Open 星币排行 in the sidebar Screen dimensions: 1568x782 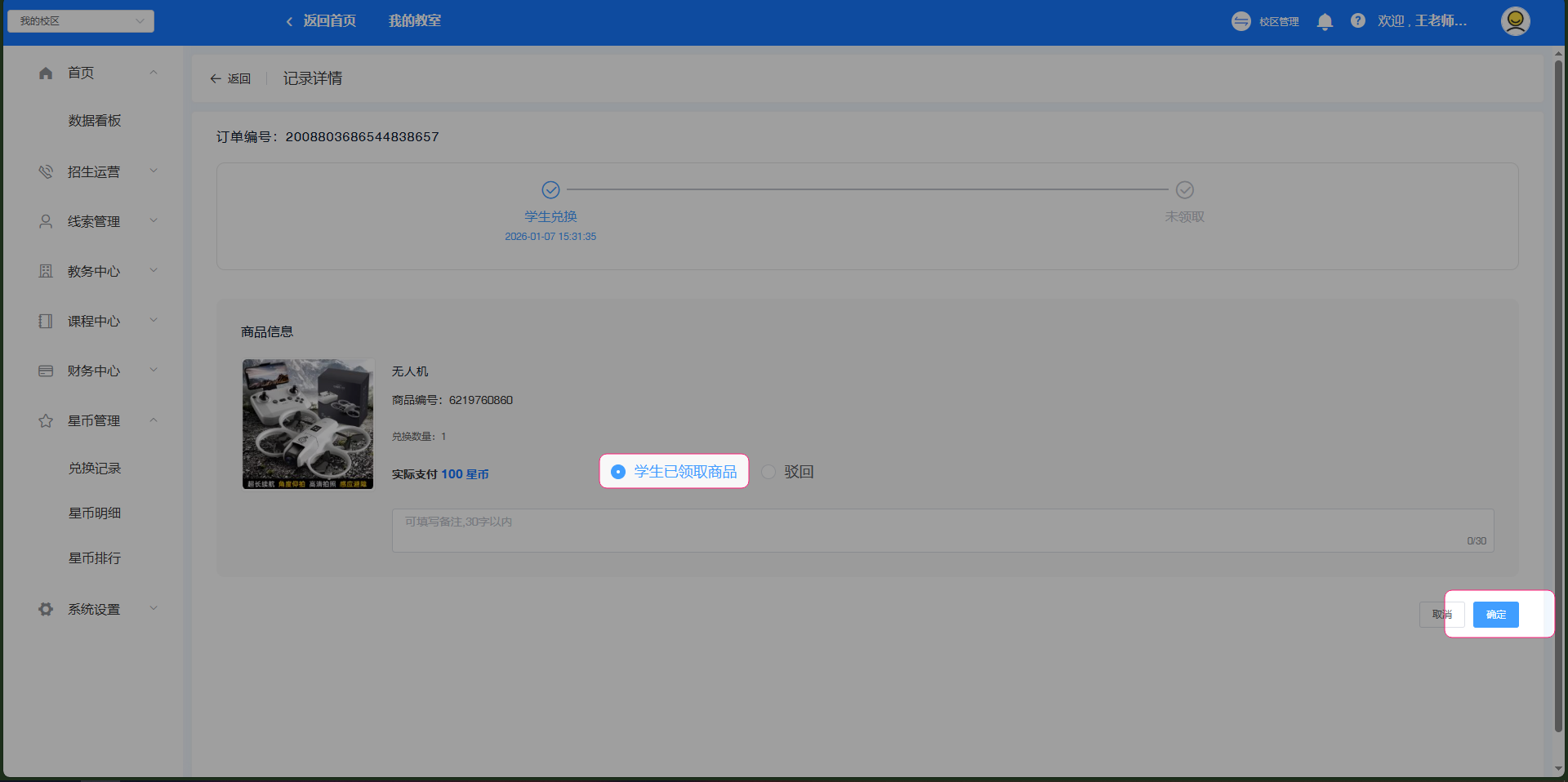[95, 558]
